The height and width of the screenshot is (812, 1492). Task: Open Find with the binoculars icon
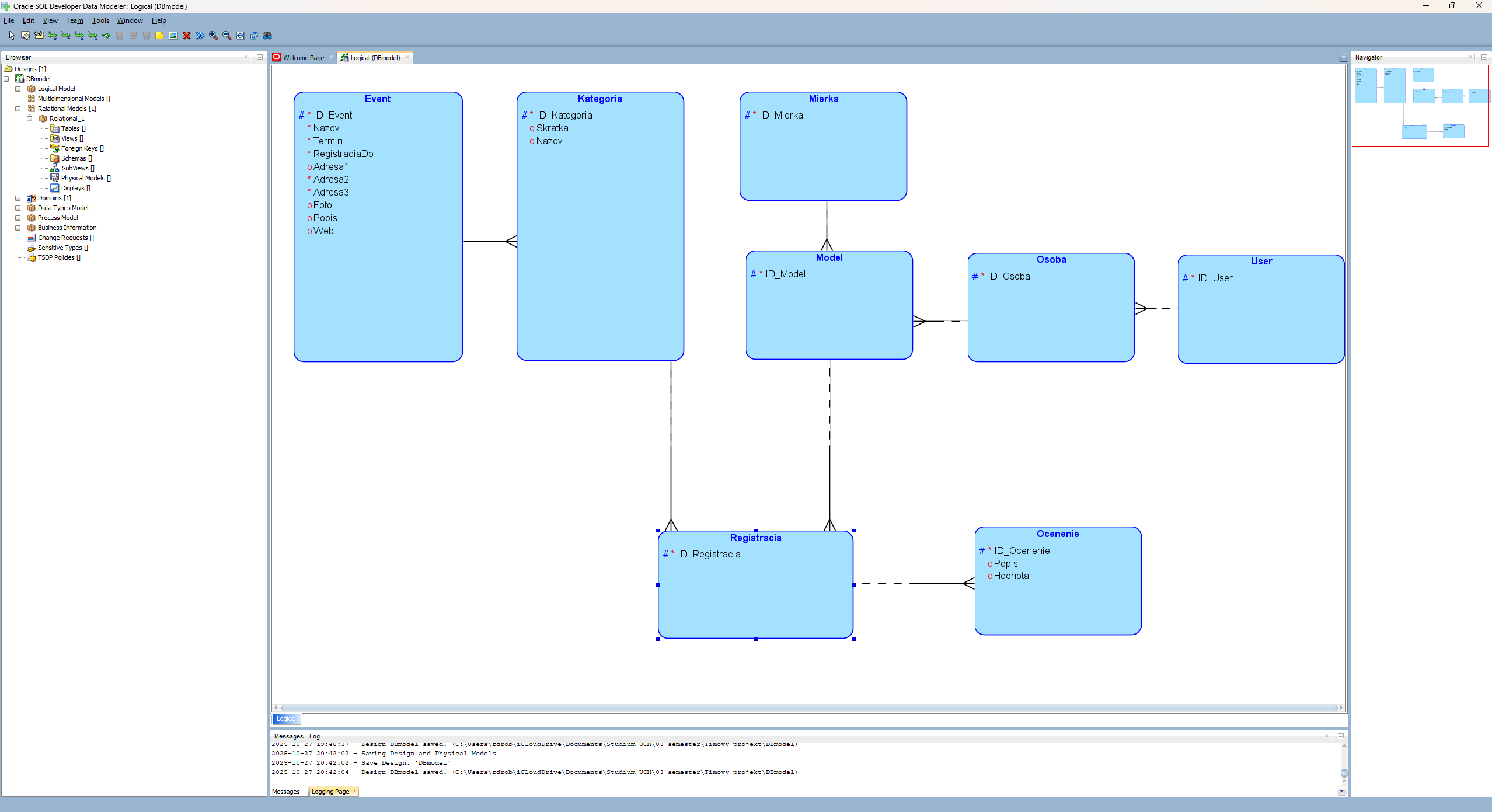[267, 36]
